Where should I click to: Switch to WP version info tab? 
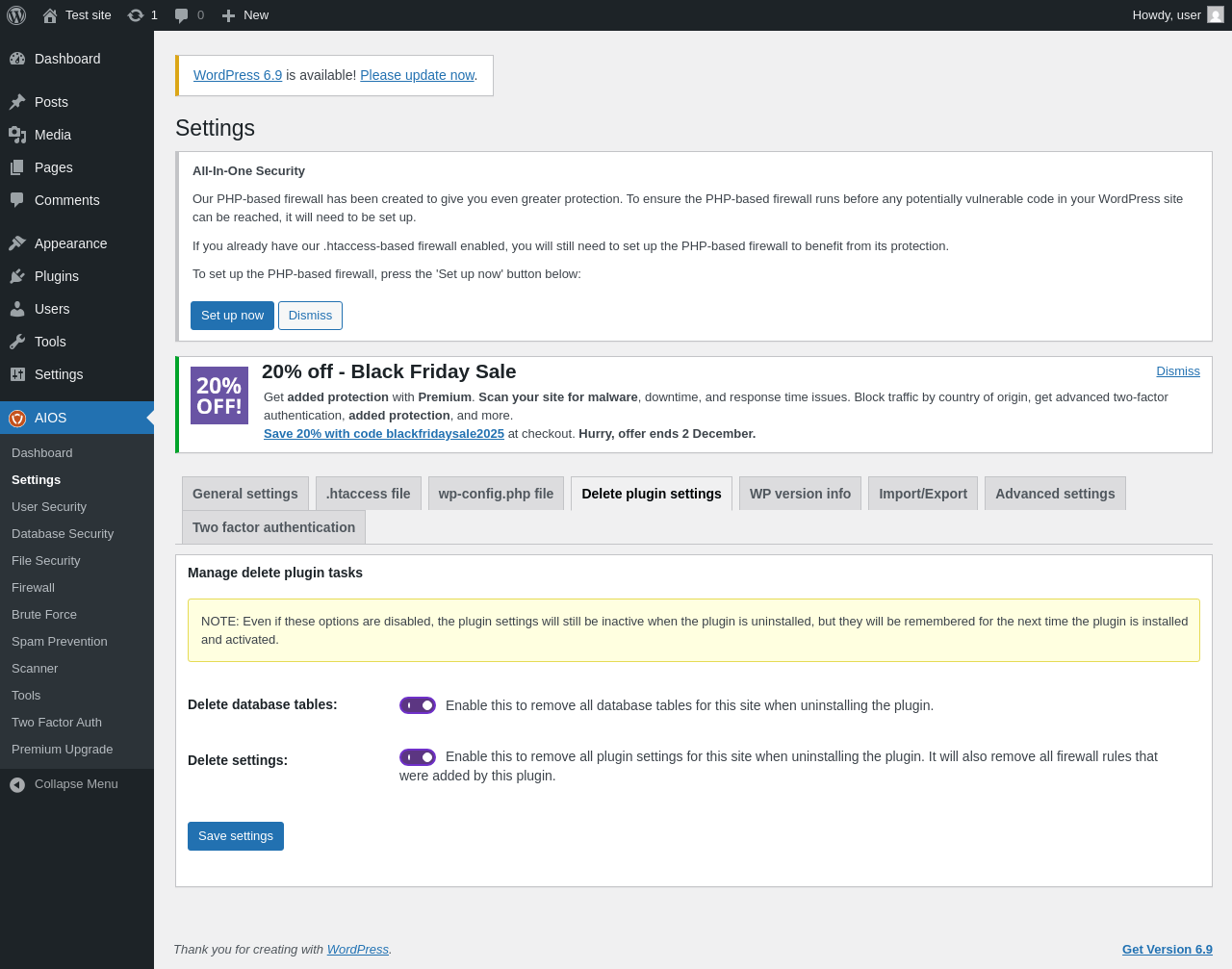[800, 494]
